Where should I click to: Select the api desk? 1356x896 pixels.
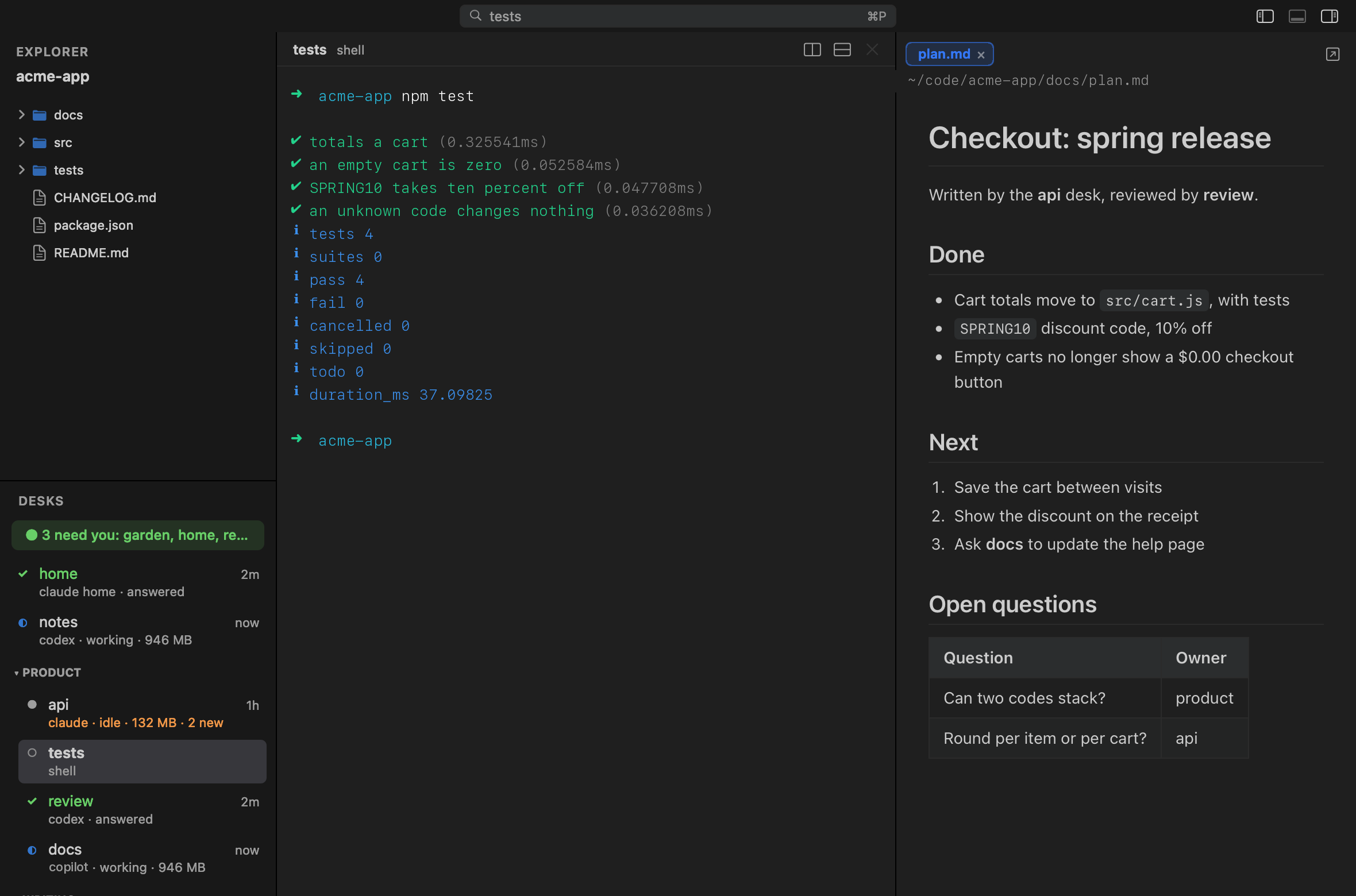point(142,713)
